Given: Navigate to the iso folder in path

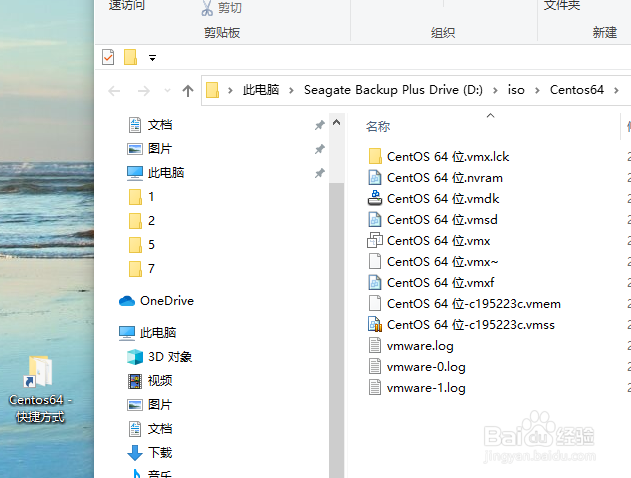Looking at the screenshot, I should (x=516, y=90).
